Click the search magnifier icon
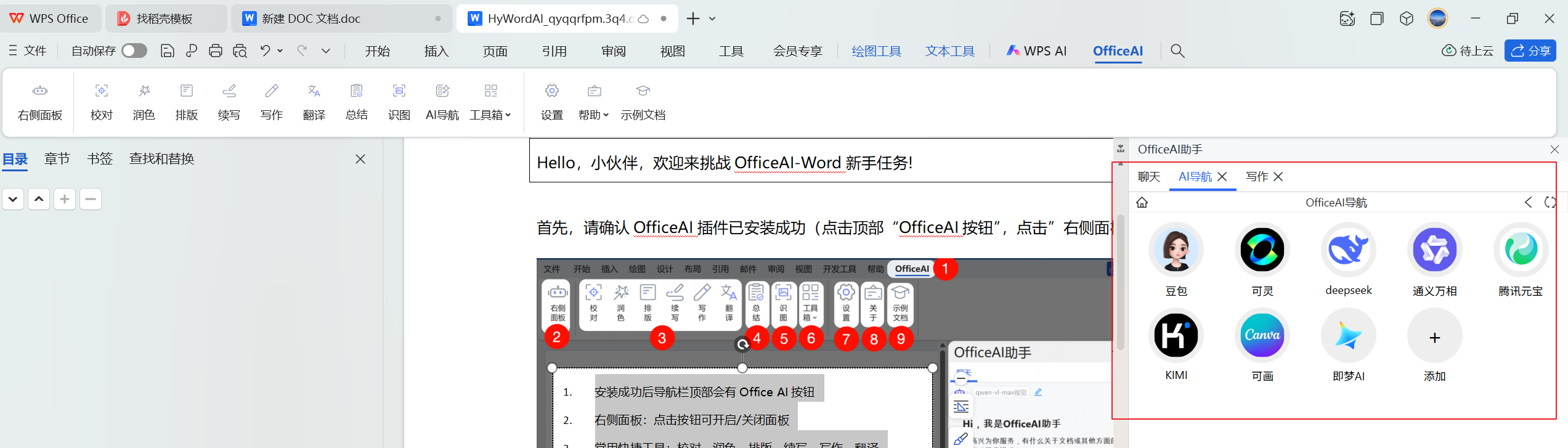1568x448 pixels. tap(1177, 51)
